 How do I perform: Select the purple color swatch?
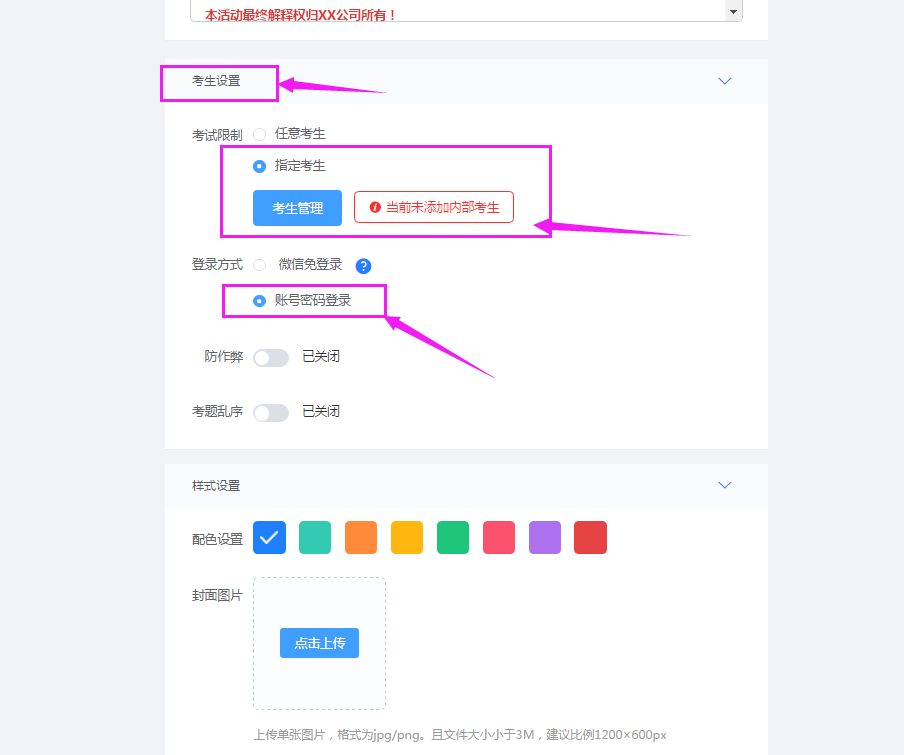coord(545,537)
